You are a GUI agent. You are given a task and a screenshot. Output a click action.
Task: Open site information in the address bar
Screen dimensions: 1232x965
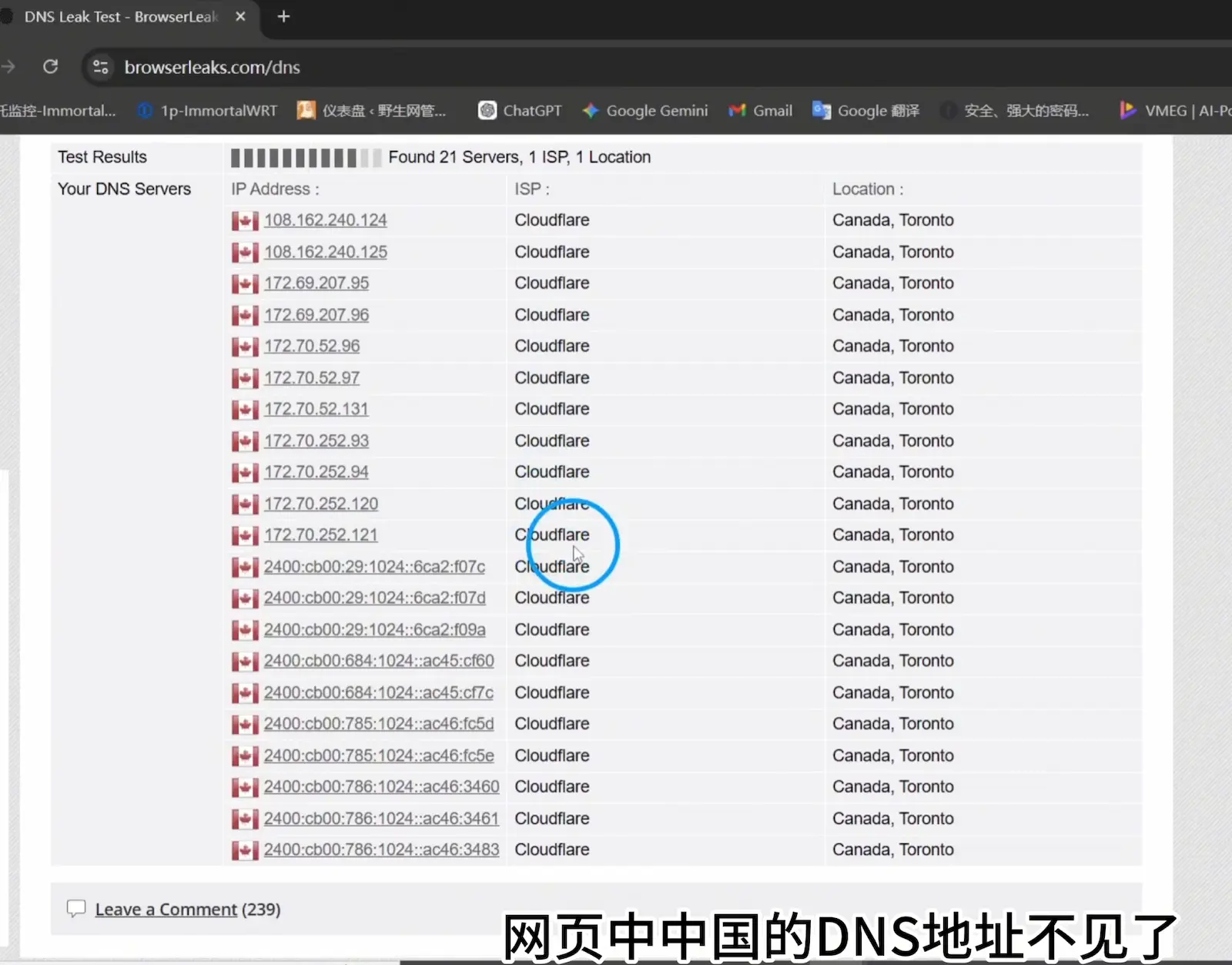(x=100, y=67)
